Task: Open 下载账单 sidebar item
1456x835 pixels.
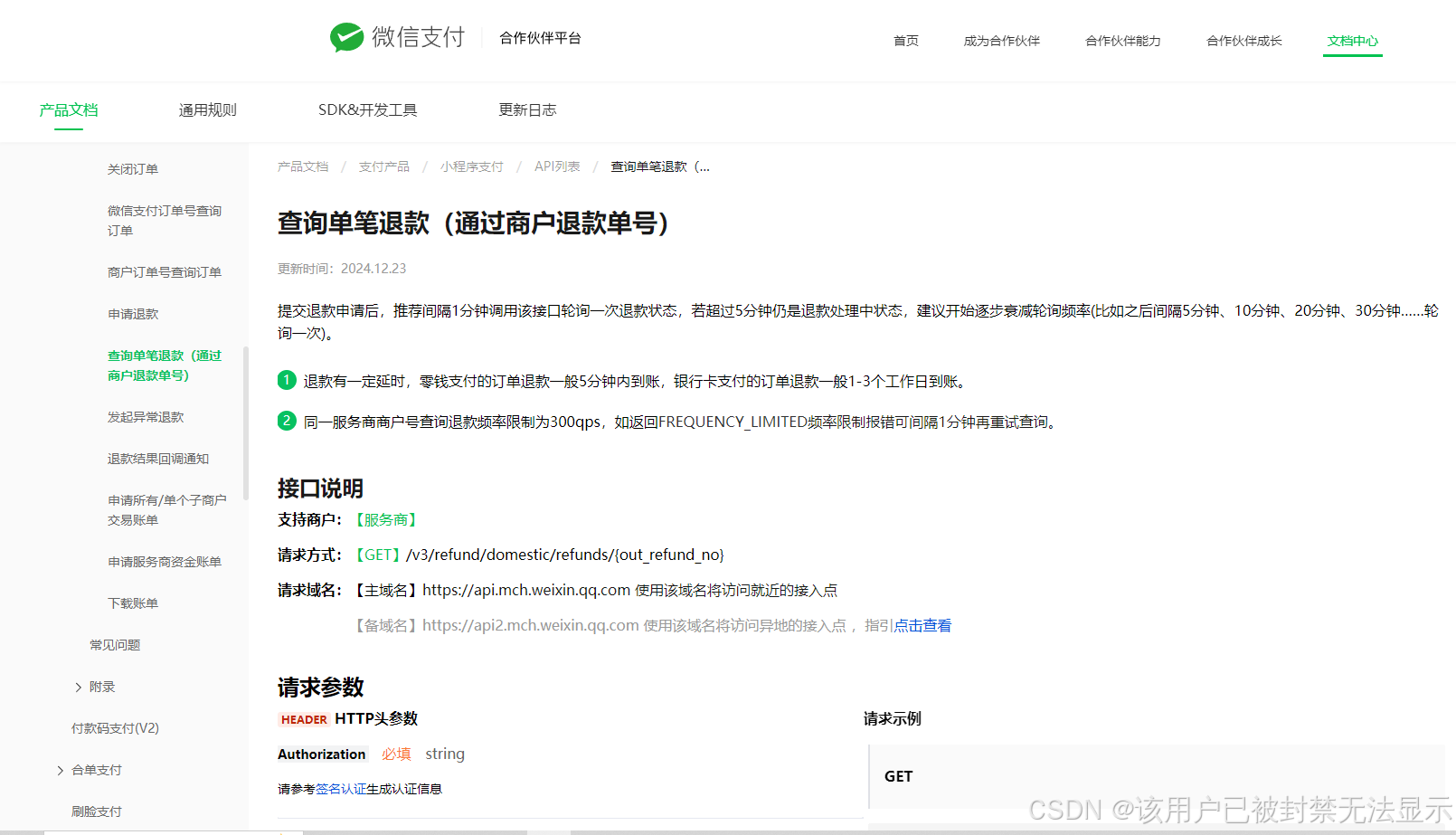Action: [x=133, y=603]
